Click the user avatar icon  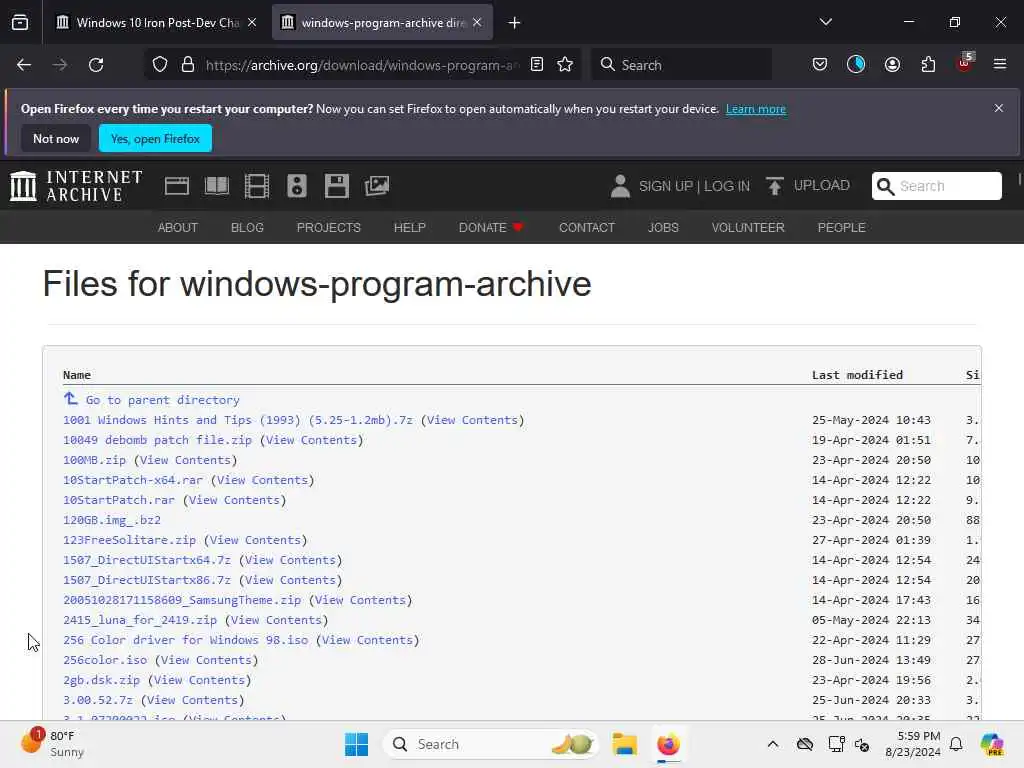coord(620,186)
